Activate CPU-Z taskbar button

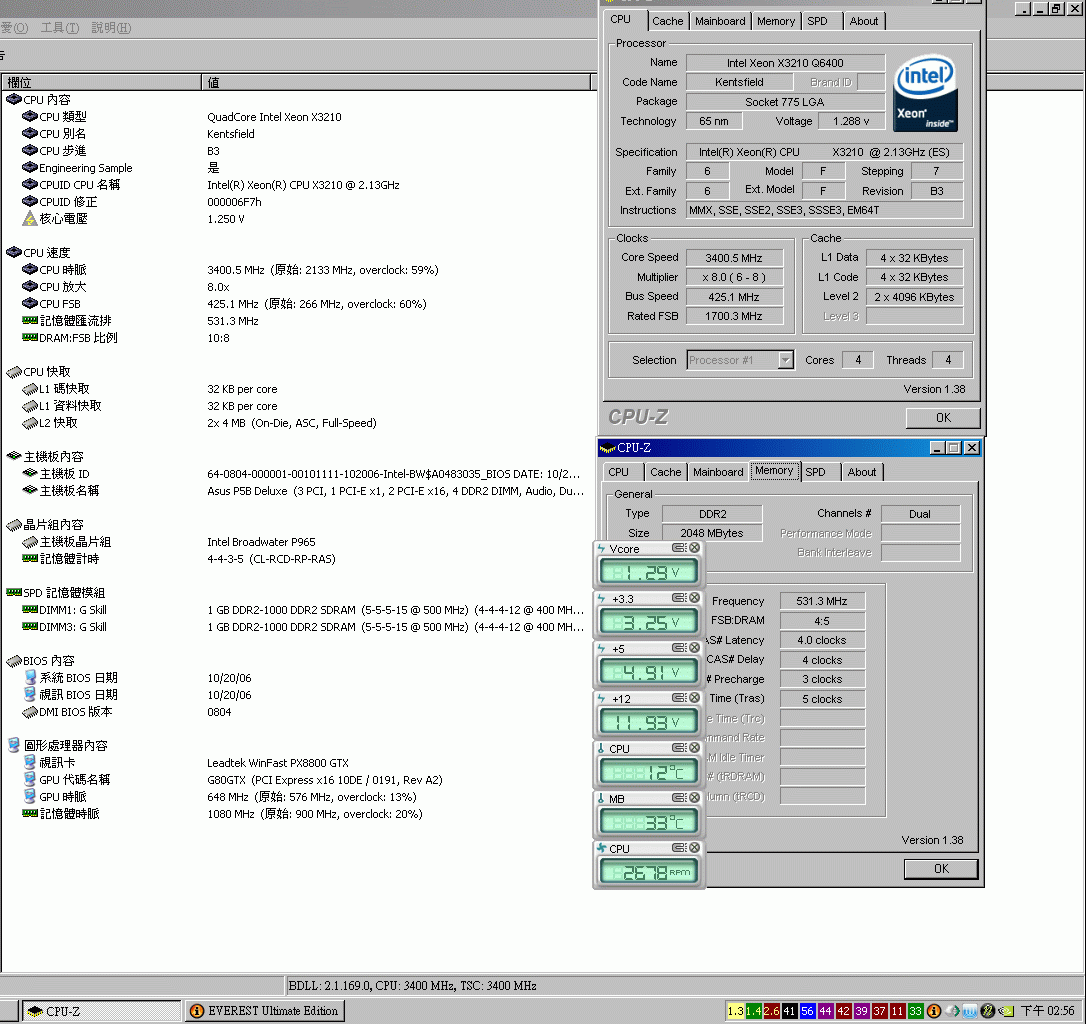pos(101,1012)
